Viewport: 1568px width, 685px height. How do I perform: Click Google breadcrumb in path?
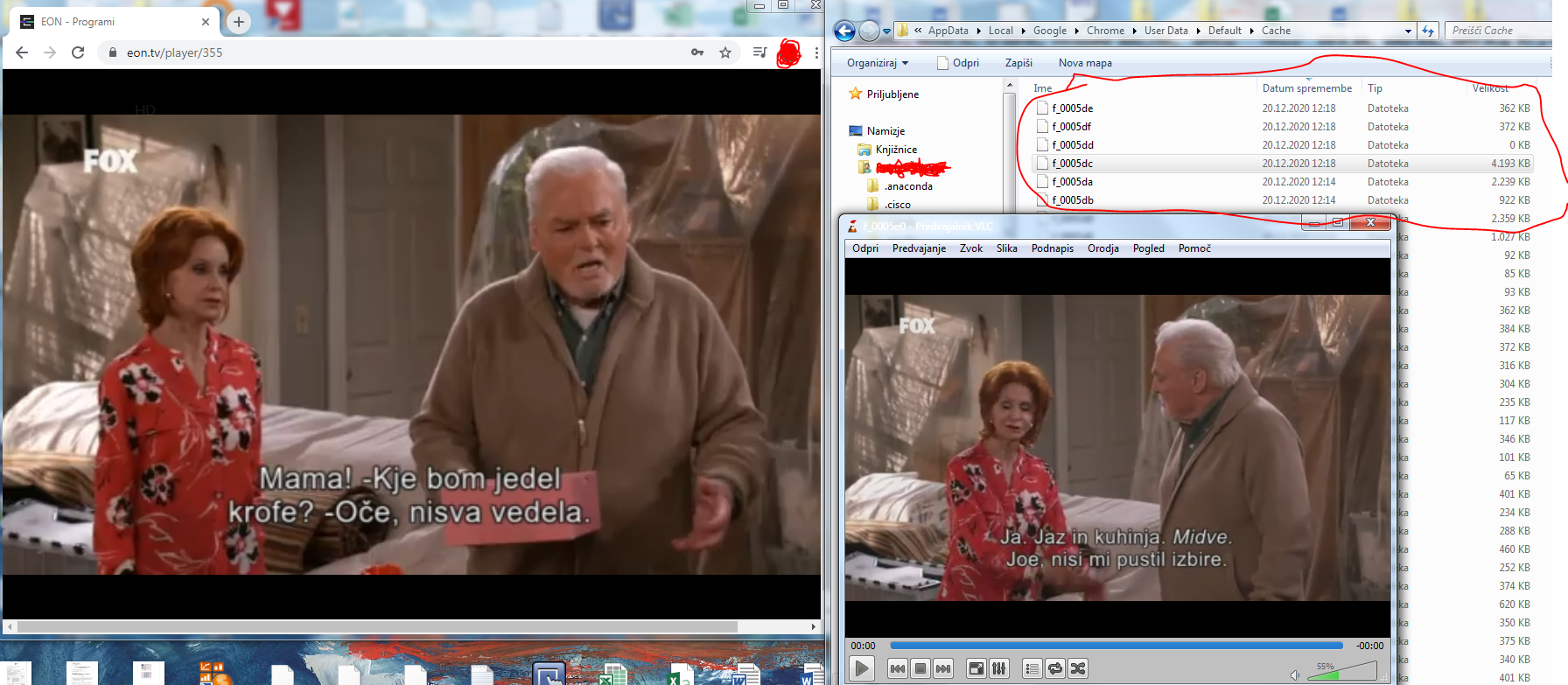pyautogui.click(x=1050, y=31)
